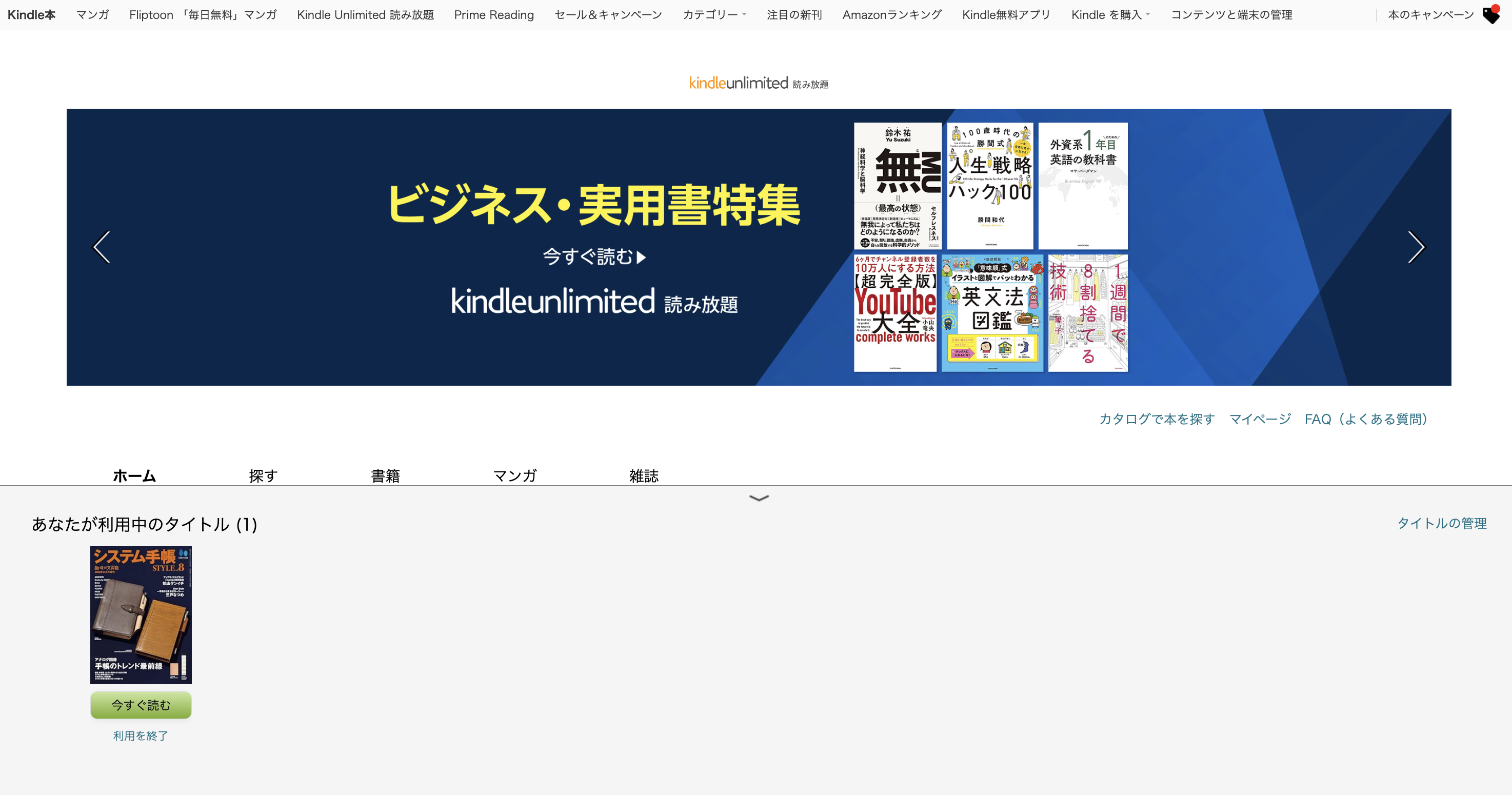Open the マイページ link
Screen dimensions: 1512x795
coord(1260,419)
